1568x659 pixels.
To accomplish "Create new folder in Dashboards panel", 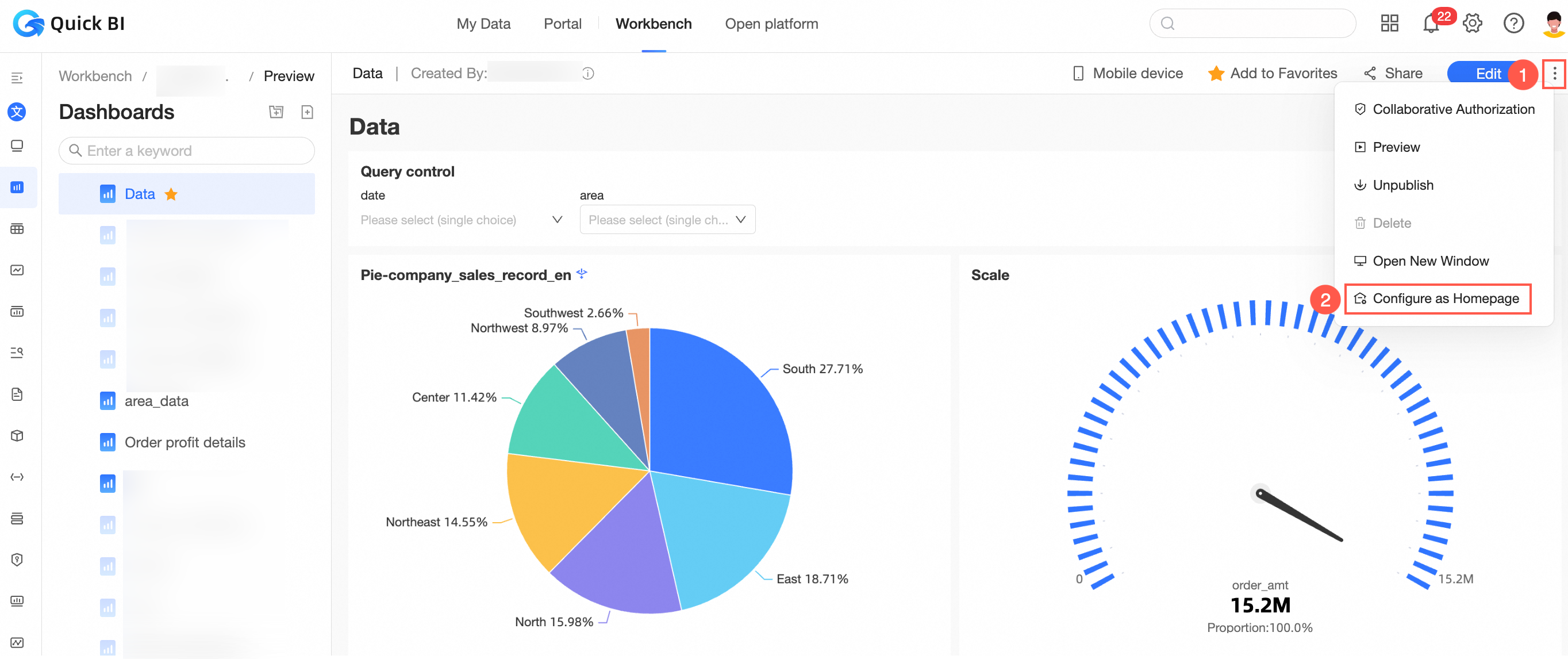I will point(276,112).
